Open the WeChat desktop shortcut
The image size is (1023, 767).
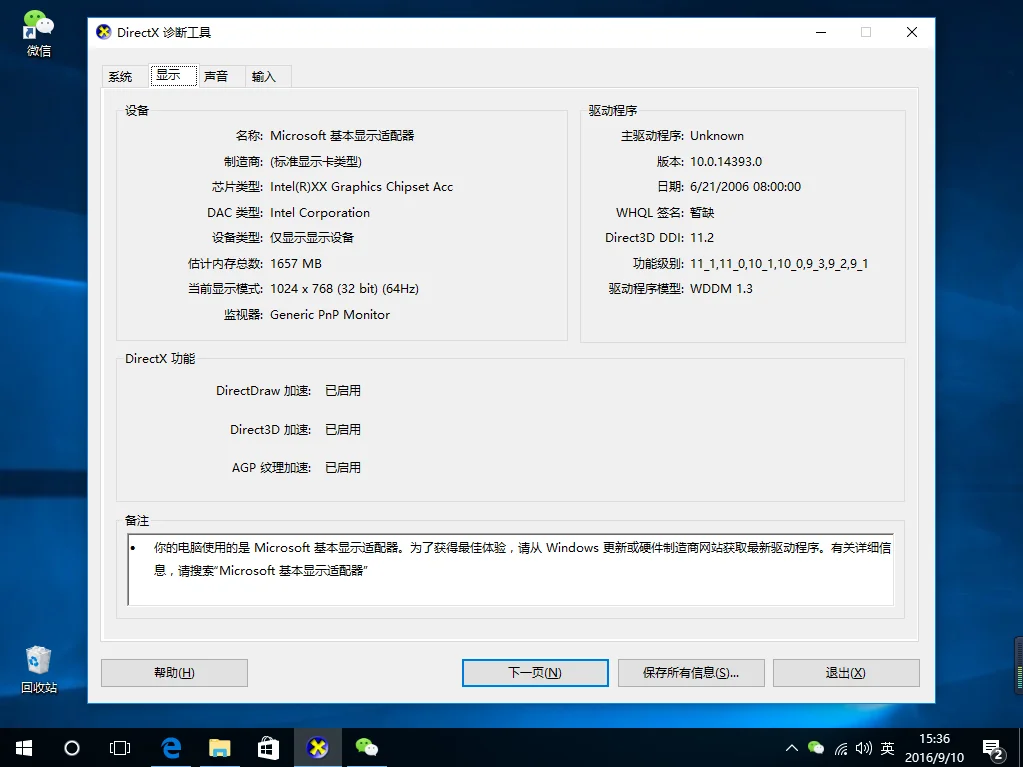(x=37, y=25)
